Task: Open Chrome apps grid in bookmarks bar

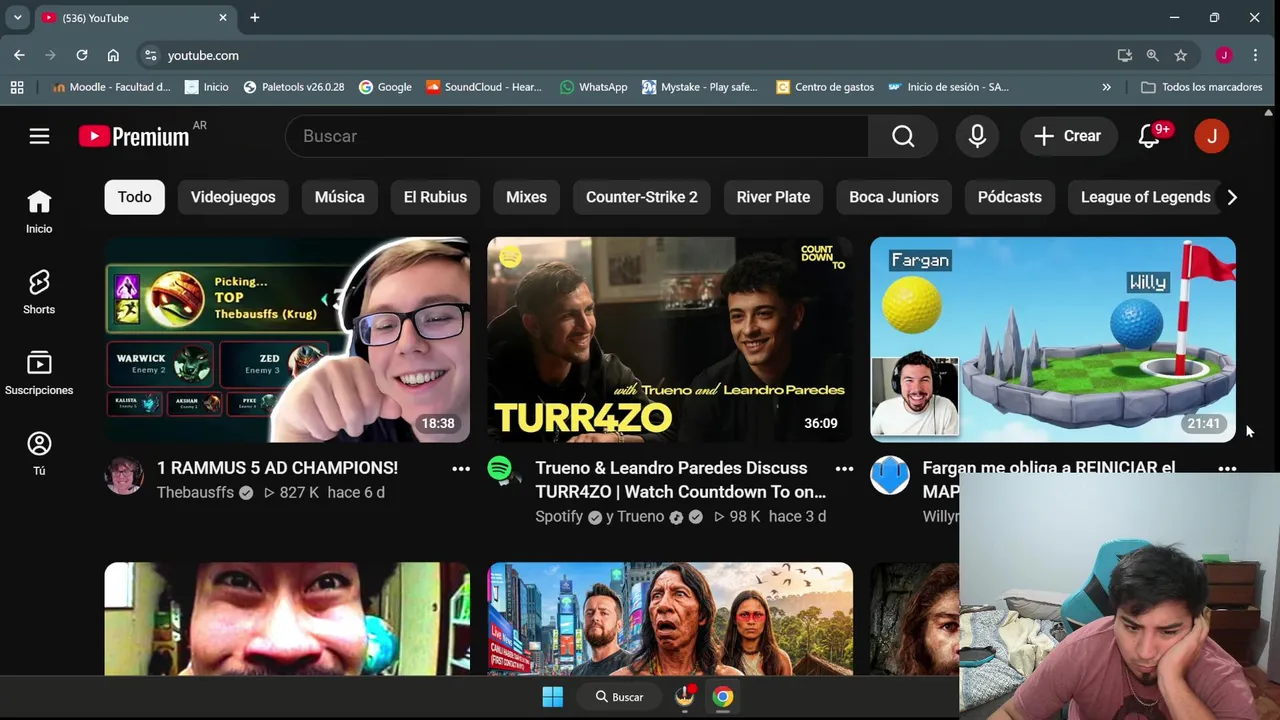Action: coord(17,87)
